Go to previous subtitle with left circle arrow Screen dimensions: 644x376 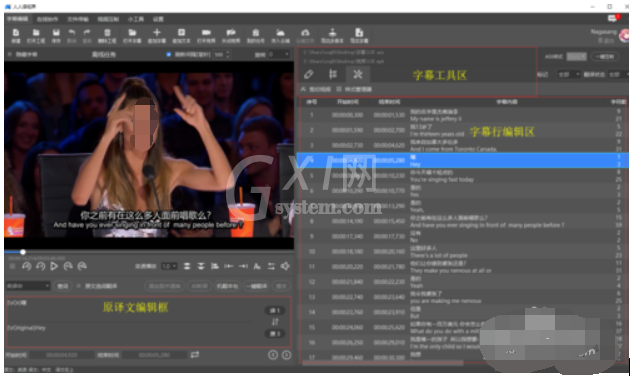(x=273, y=355)
